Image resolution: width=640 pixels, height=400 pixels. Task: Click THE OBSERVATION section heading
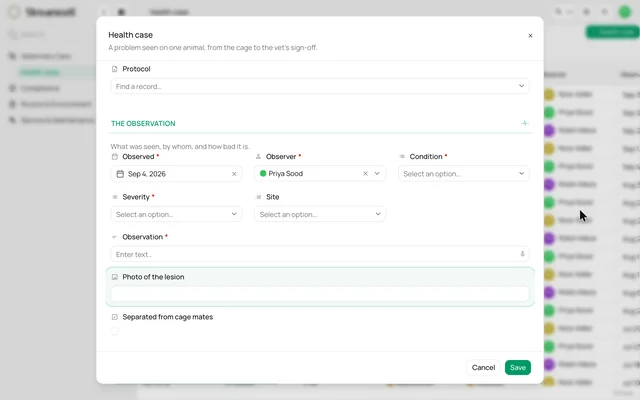[x=143, y=124]
